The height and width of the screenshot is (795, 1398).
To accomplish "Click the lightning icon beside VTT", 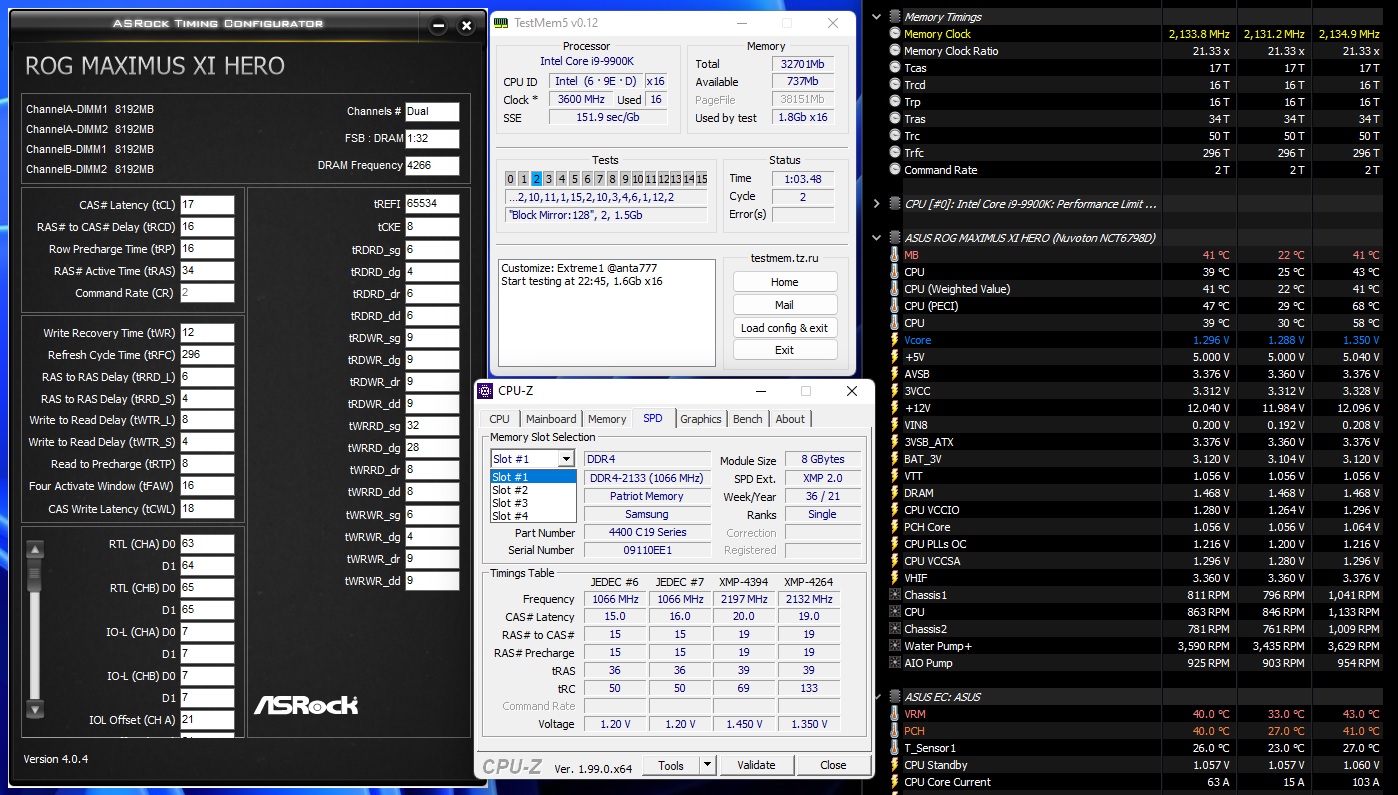I will [895, 476].
